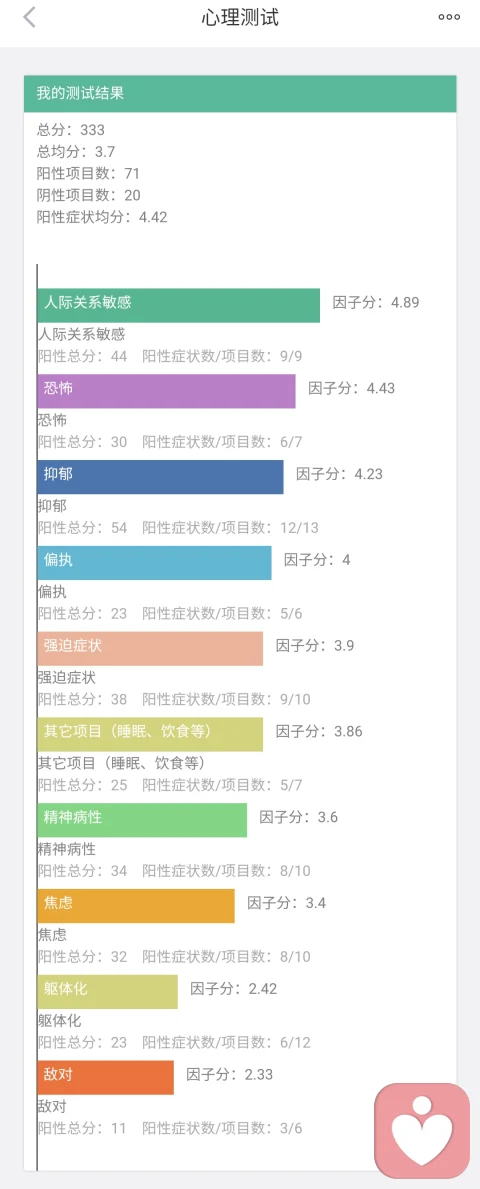Image resolution: width=480 pixels, height=1189 pixels.
Task: Tap the 总分：333 line
Action: coord(71,130)
